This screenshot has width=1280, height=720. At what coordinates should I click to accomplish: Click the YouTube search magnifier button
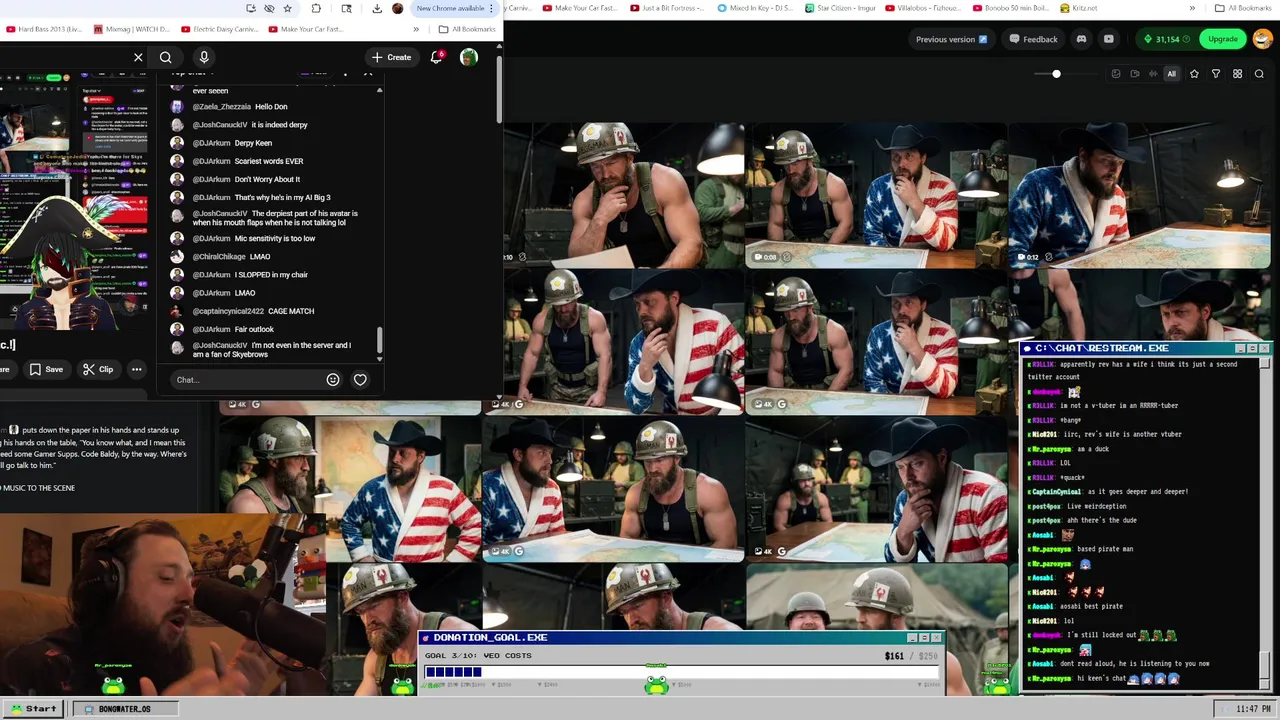[x=166, y=57]
